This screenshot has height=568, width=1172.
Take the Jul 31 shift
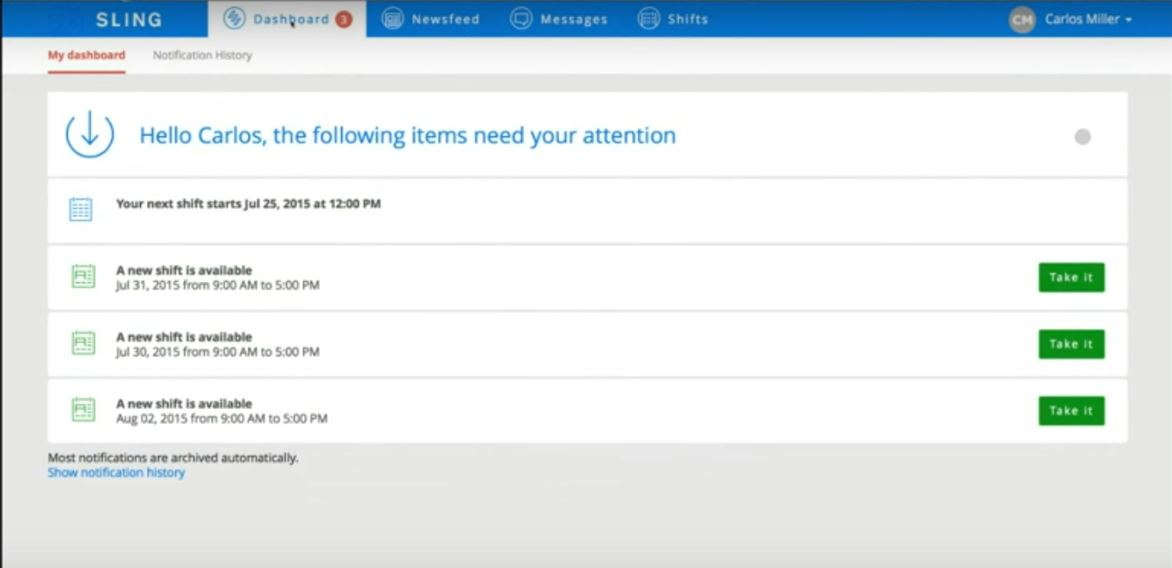[1071, 277]
